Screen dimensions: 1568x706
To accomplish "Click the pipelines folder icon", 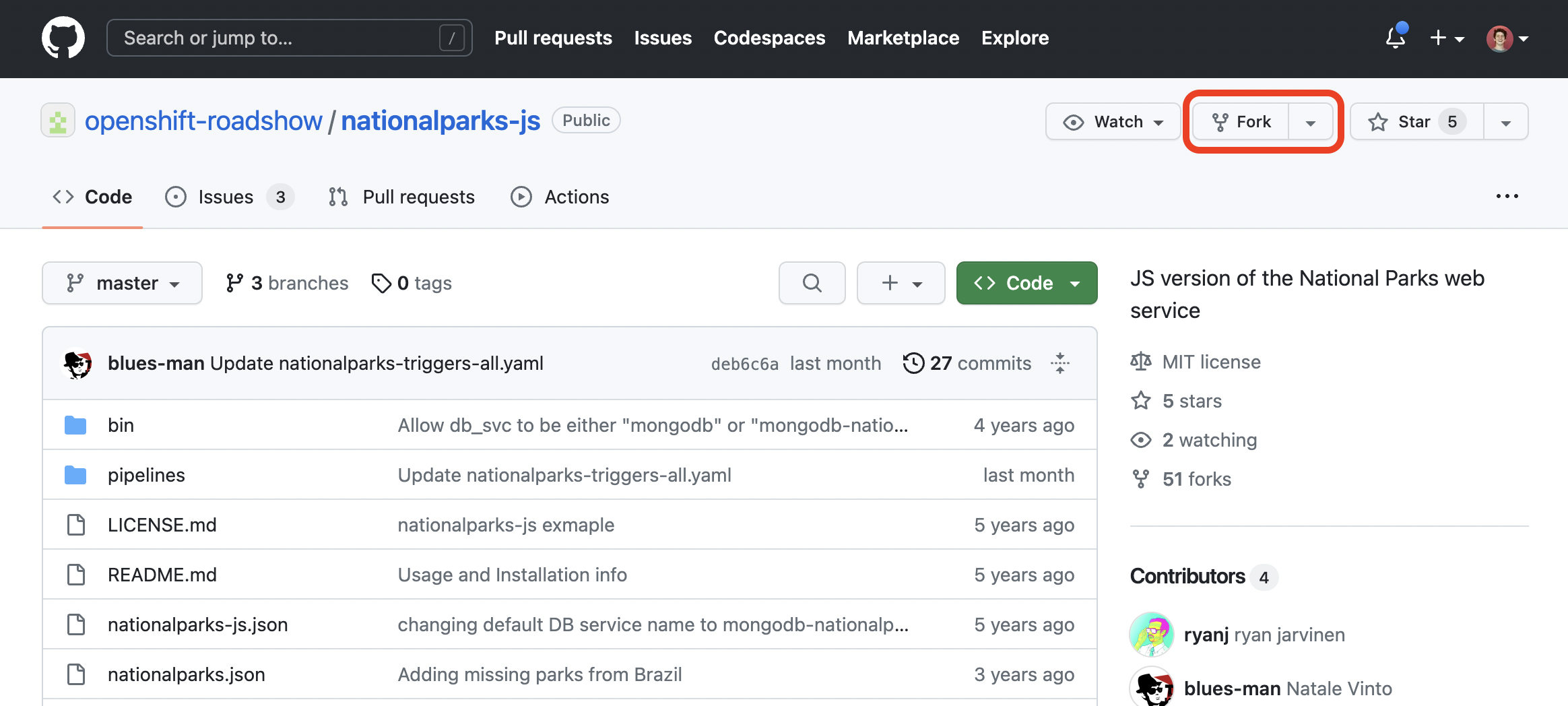I will pos(75,475).
